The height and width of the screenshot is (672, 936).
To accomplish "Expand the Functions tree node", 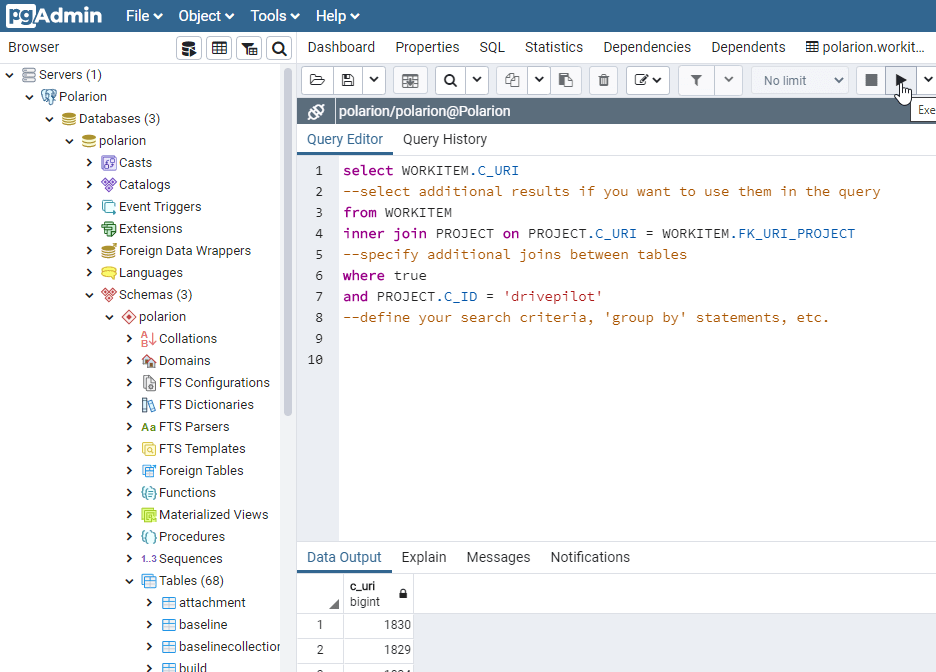I will pyautogui.click(x=130, y=492).
